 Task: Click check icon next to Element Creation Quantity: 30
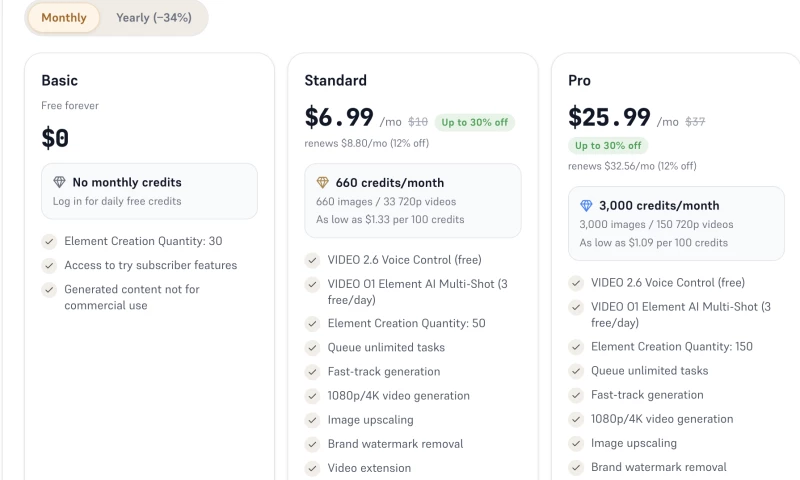tap(49, 241)
